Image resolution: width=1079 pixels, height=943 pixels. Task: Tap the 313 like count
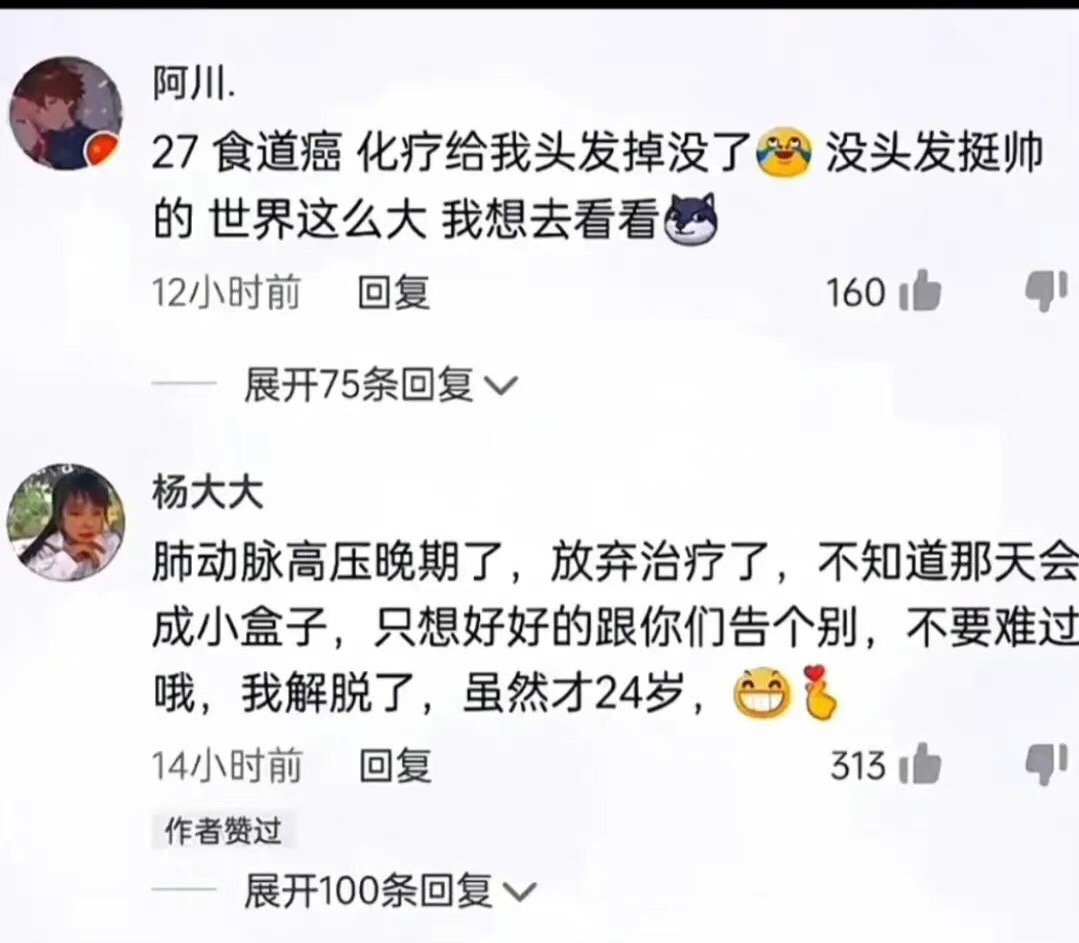pos(857,765)
